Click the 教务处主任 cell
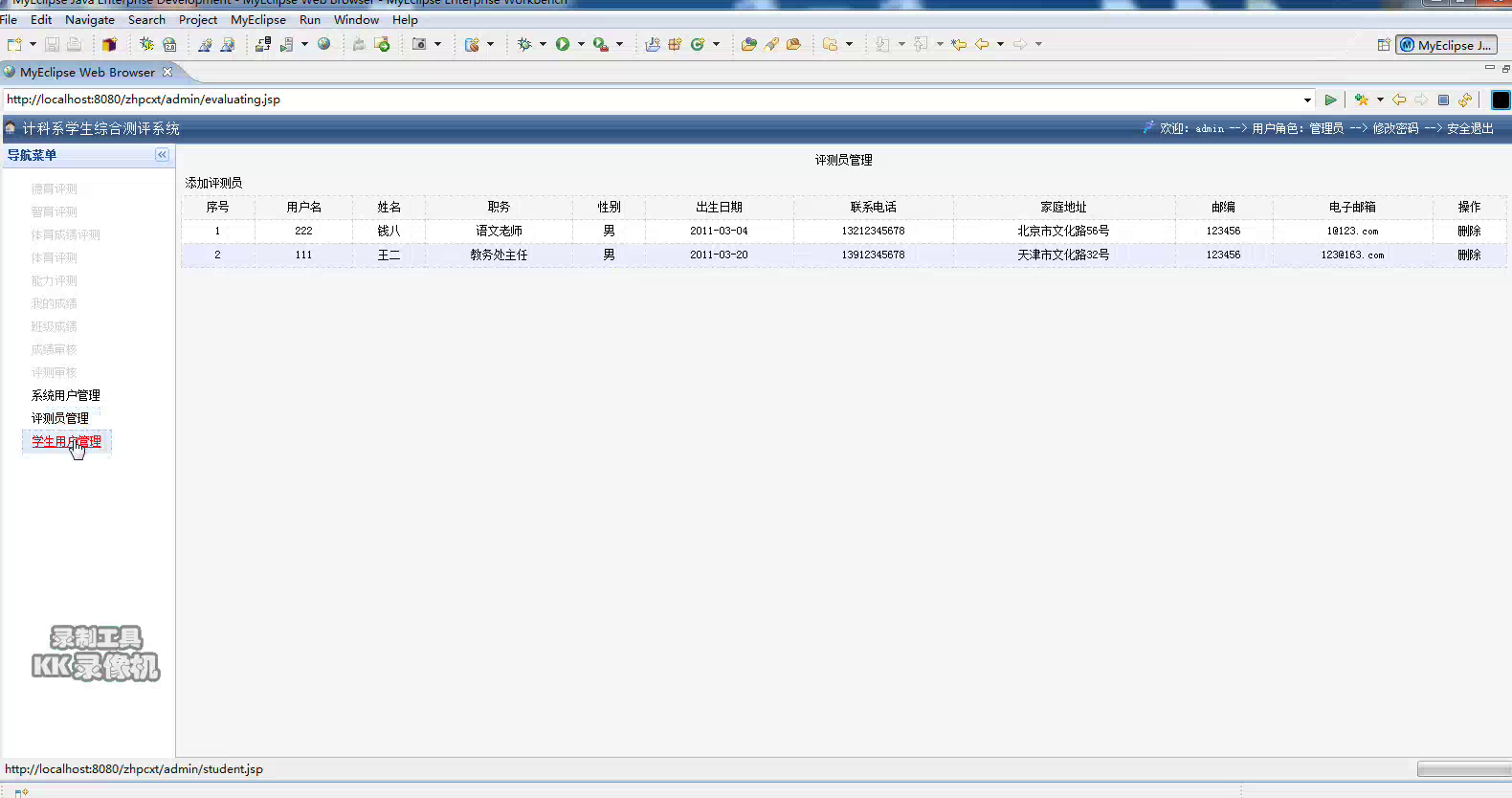The width and height of the screenshot is (1512, 798). click(x=499, y=255)
